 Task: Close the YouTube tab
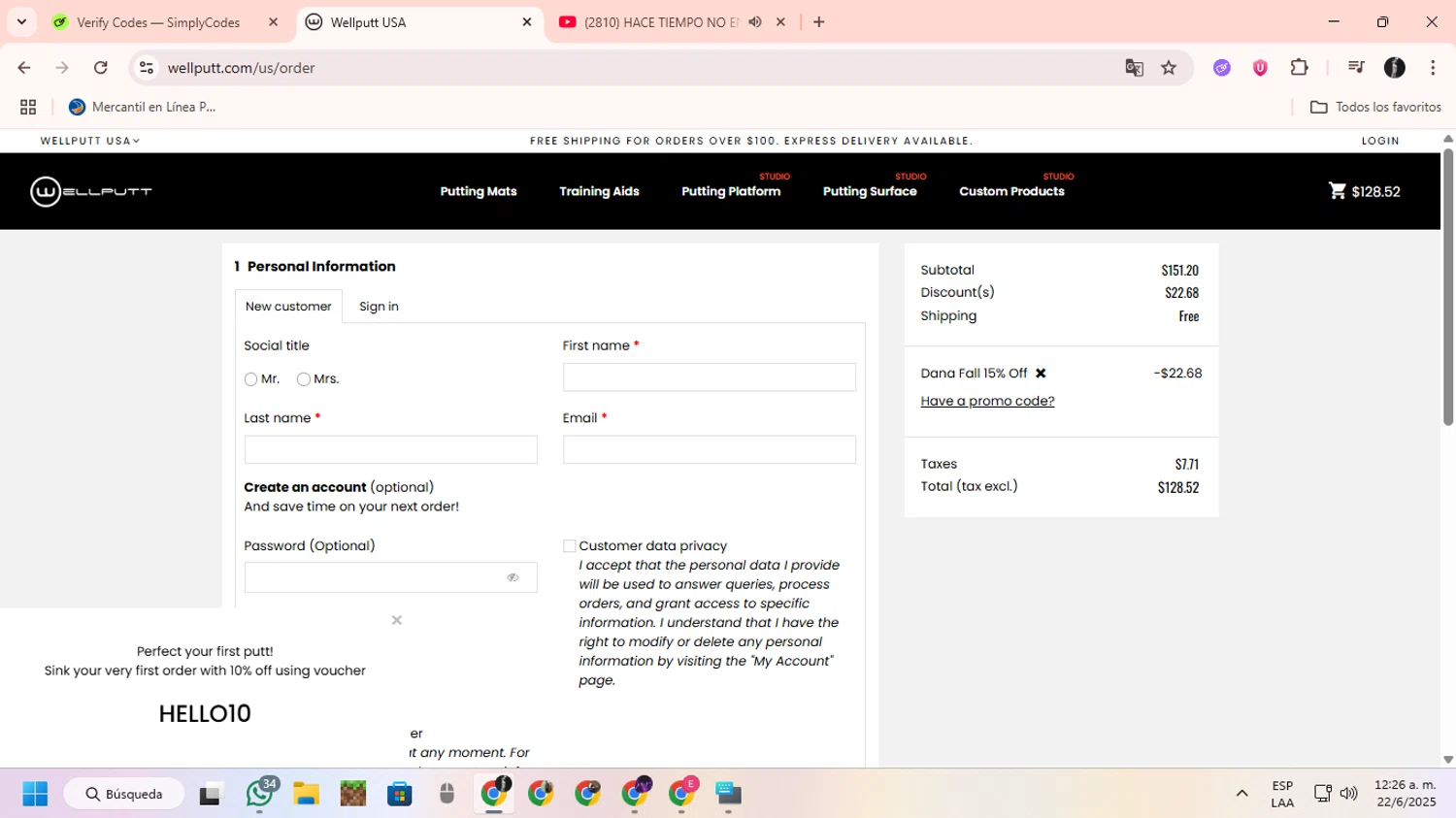(780, 22)
